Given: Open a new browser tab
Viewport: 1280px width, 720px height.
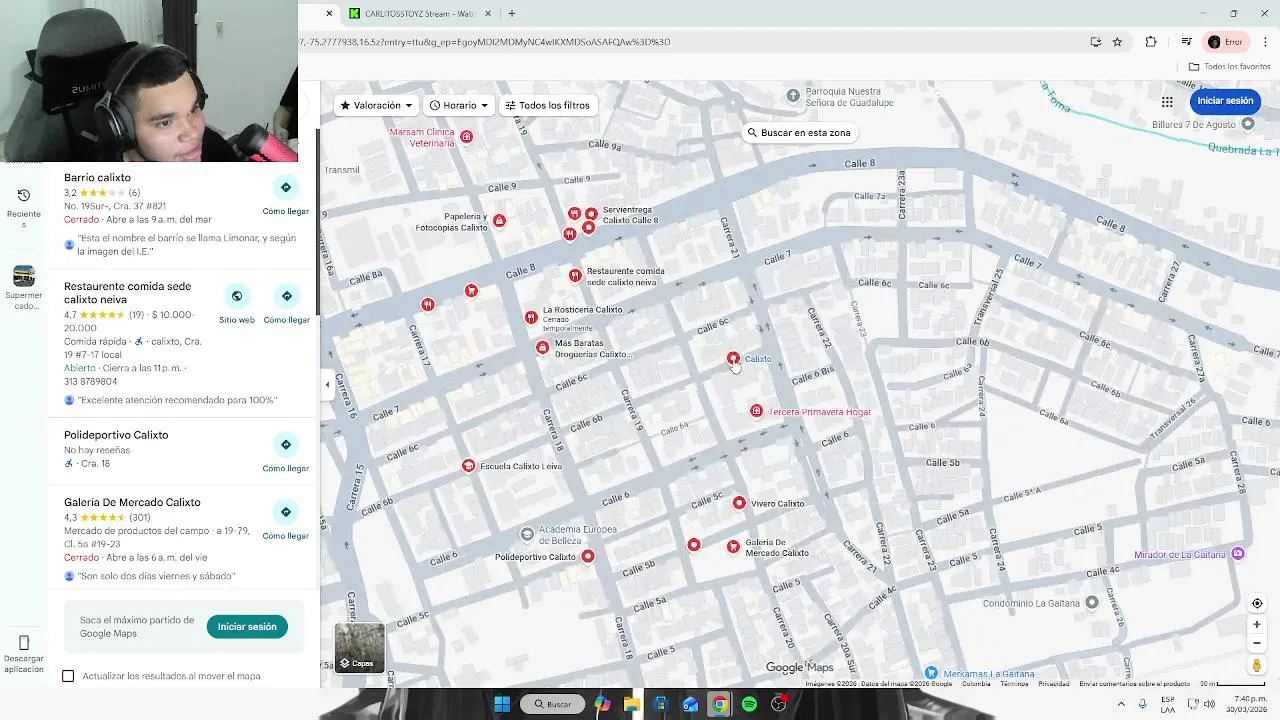Looking at the screenshot, I should [511, 14].
